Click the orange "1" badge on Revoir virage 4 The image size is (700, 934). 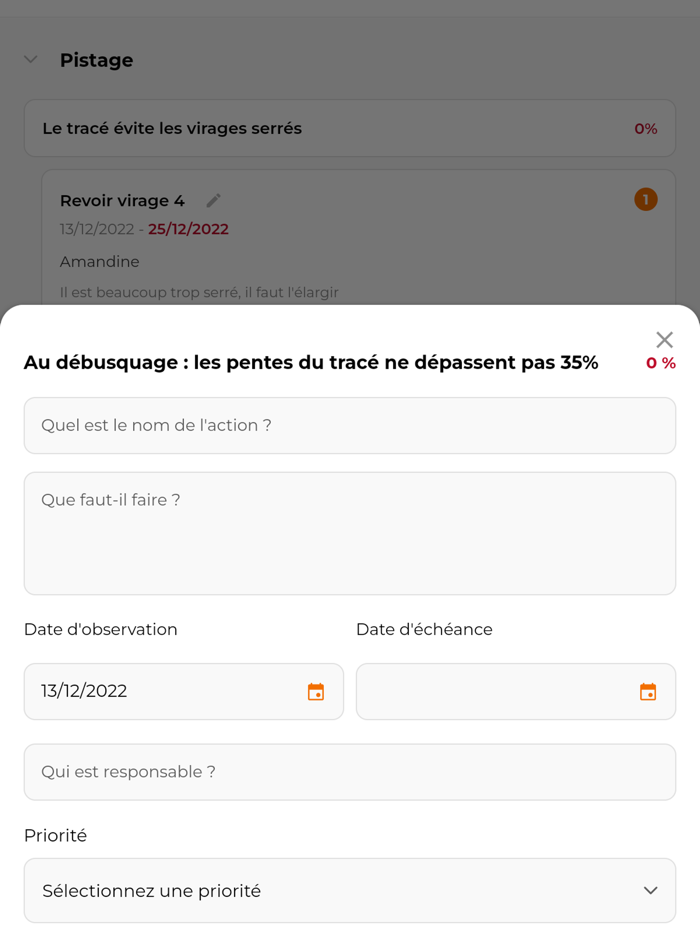645,199
